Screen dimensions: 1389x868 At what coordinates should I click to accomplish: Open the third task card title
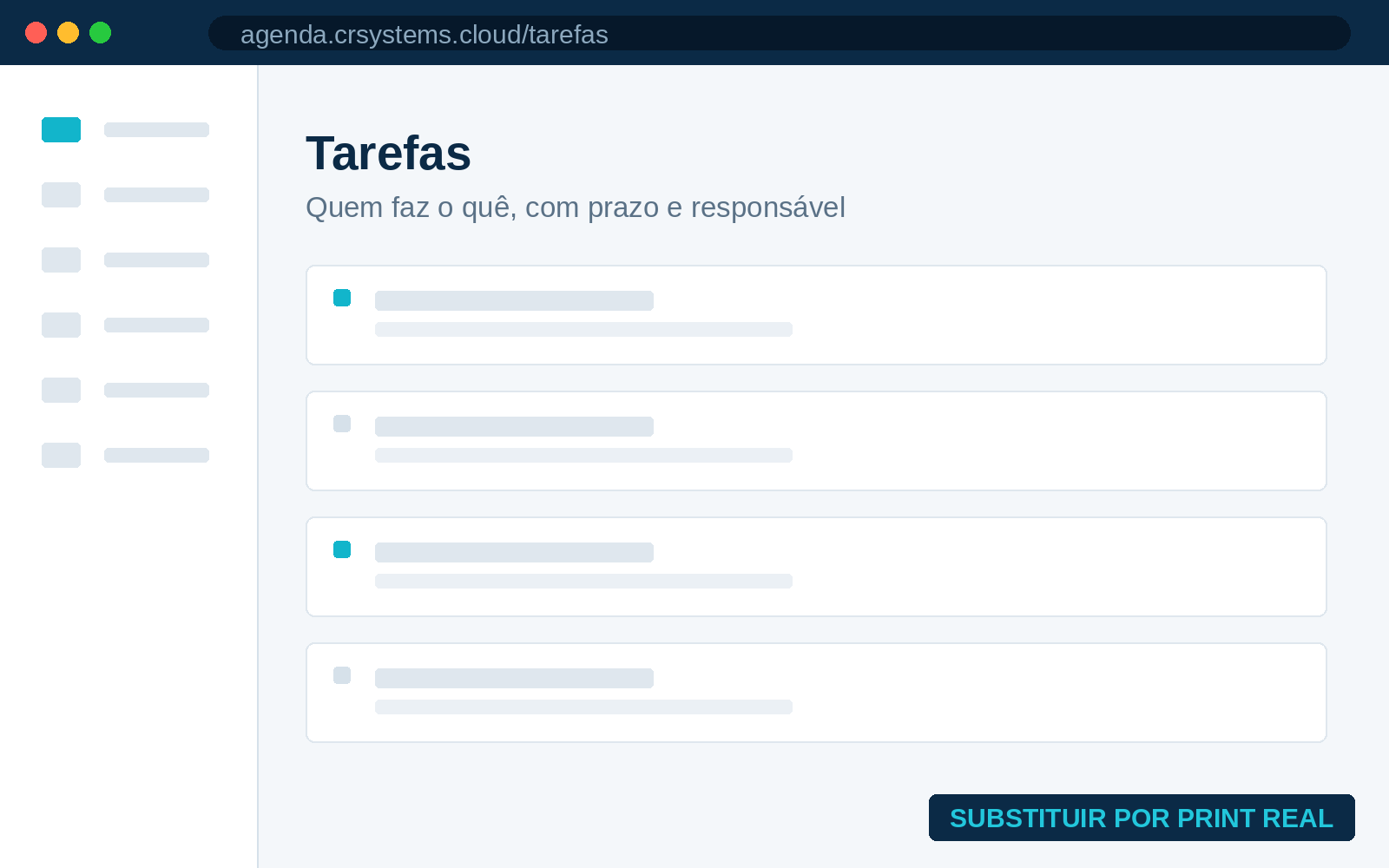(514, 552)
